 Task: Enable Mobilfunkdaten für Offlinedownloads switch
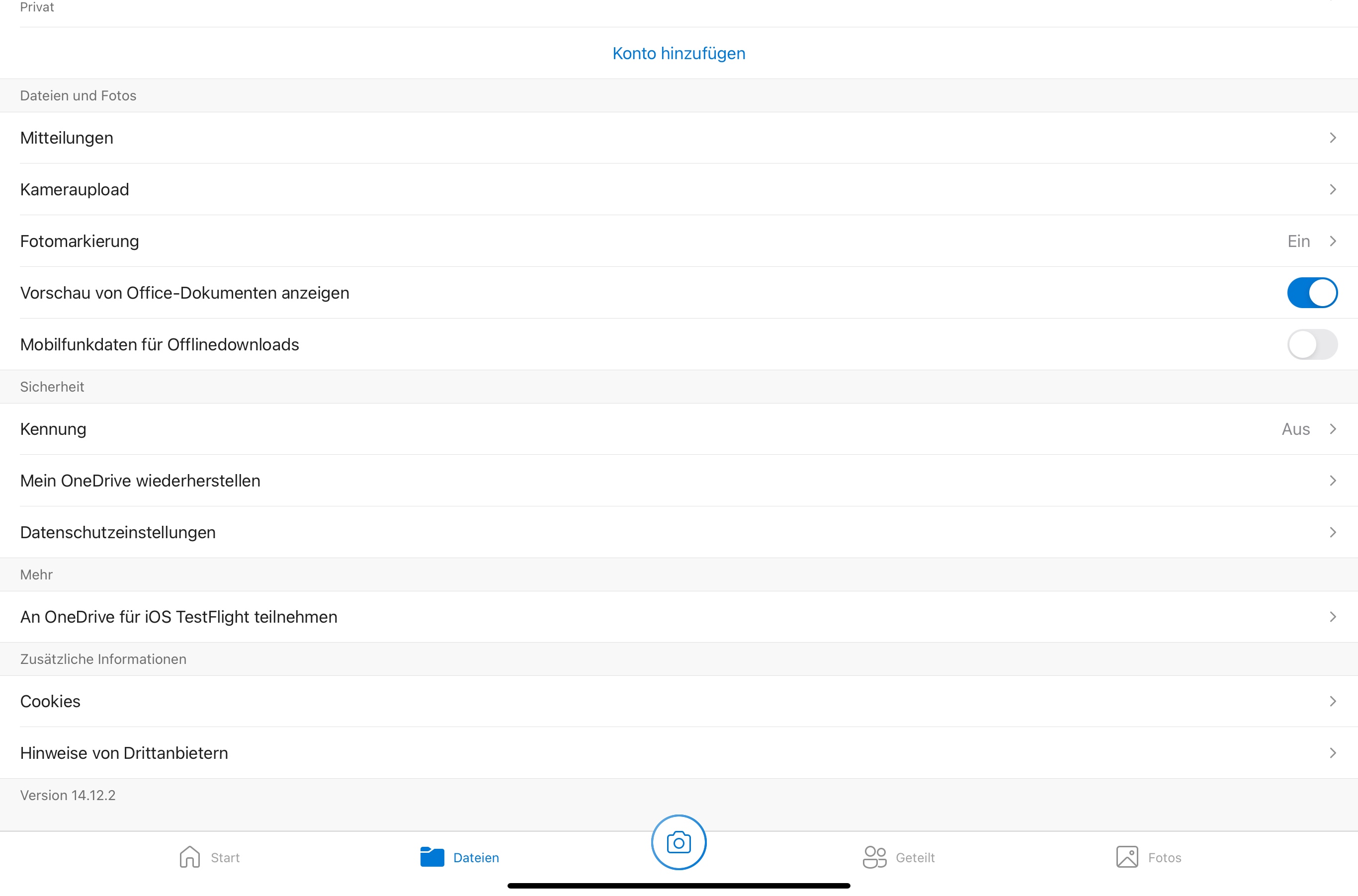coord(1312,344)
